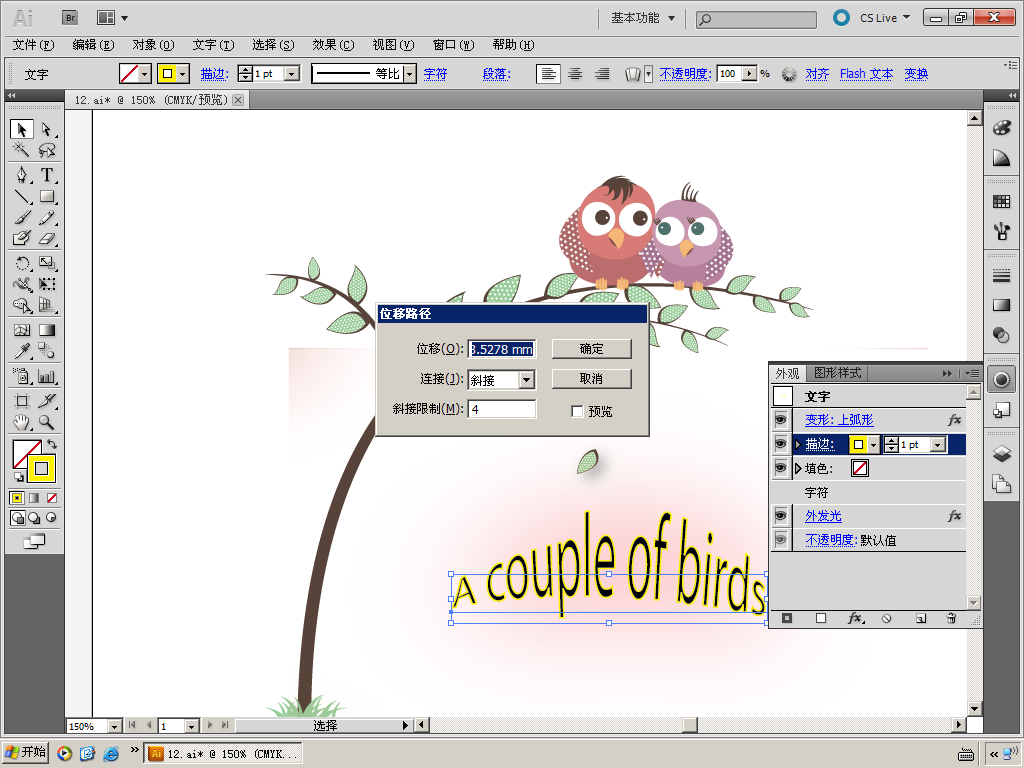Select the Type tool
This screenshot has width=1024, height=768.
(x=46, y=175)
